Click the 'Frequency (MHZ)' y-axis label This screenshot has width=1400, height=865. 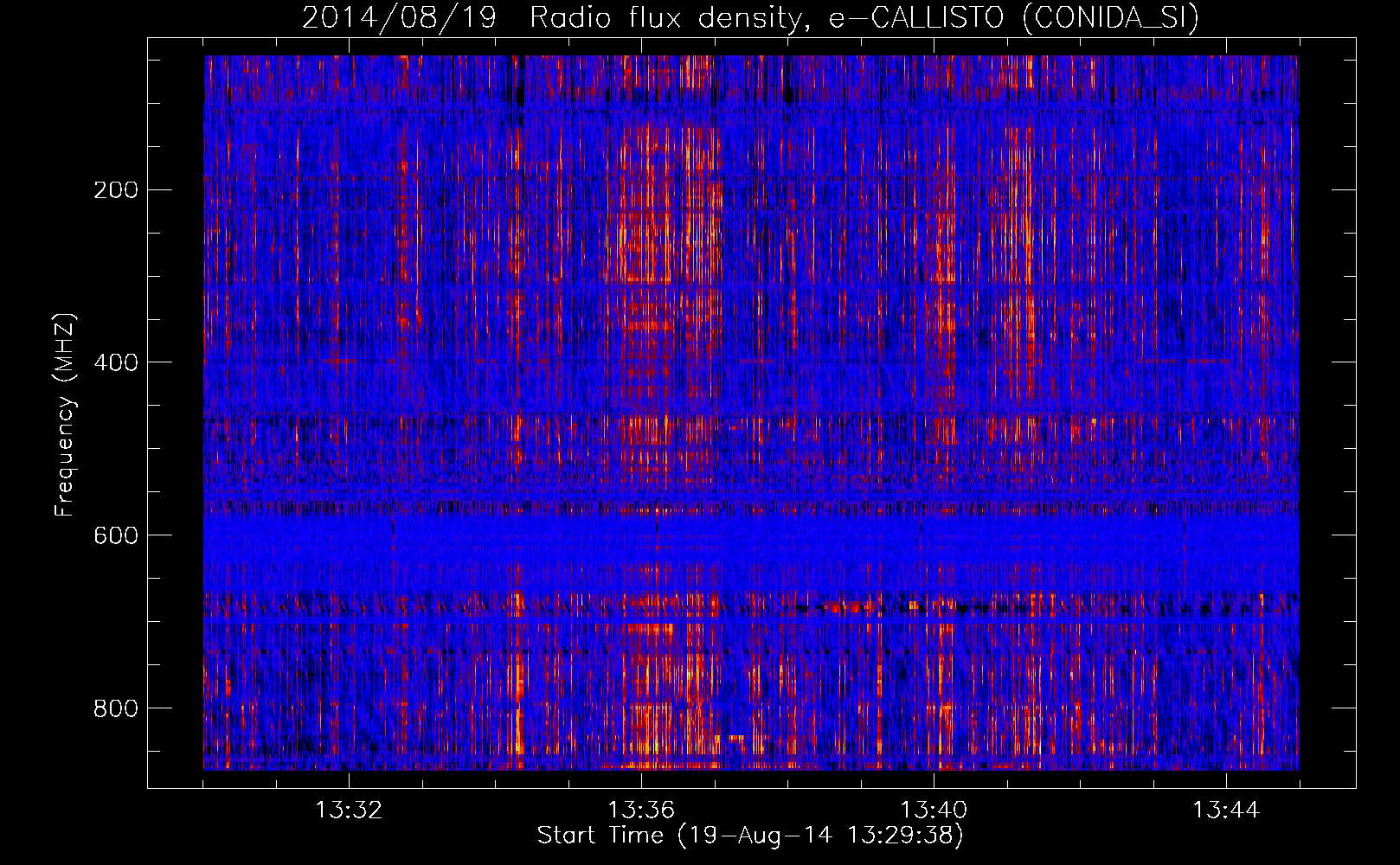click(65, 415)
